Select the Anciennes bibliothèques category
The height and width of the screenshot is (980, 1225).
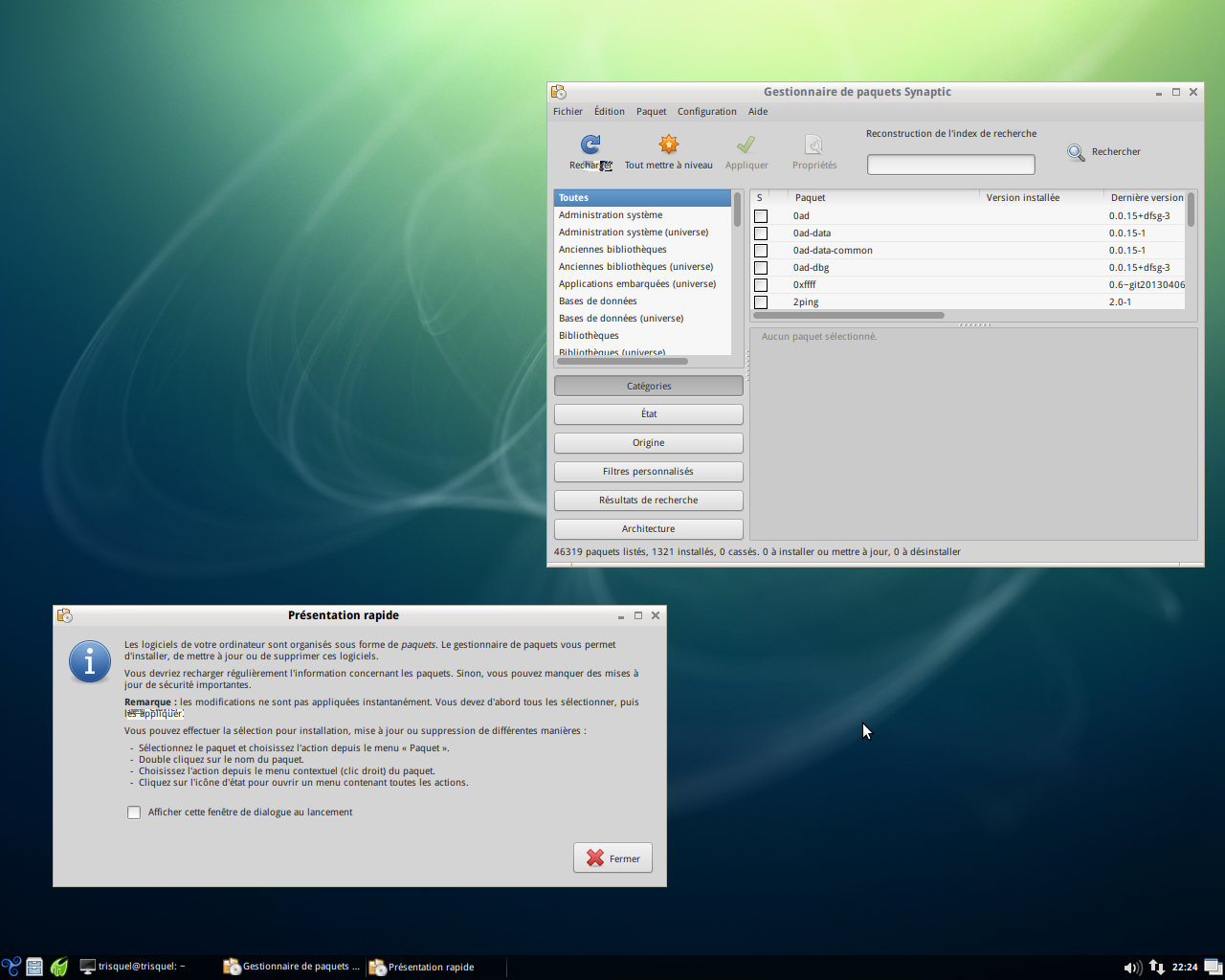click(642, 250)
